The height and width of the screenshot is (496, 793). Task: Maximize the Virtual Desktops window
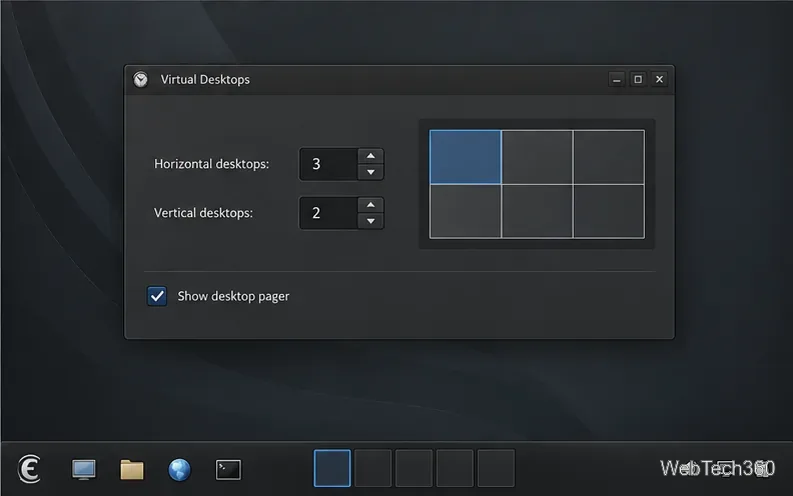(638, 79)
